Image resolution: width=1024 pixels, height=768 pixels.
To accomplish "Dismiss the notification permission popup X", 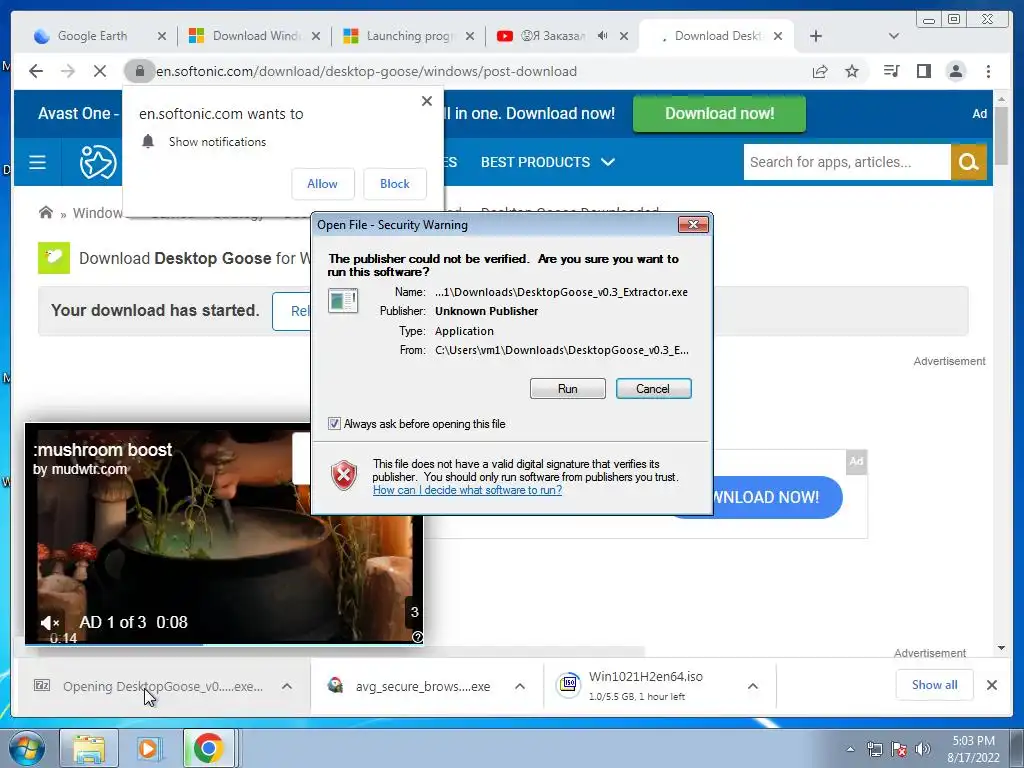I will (x=426, y=101).
